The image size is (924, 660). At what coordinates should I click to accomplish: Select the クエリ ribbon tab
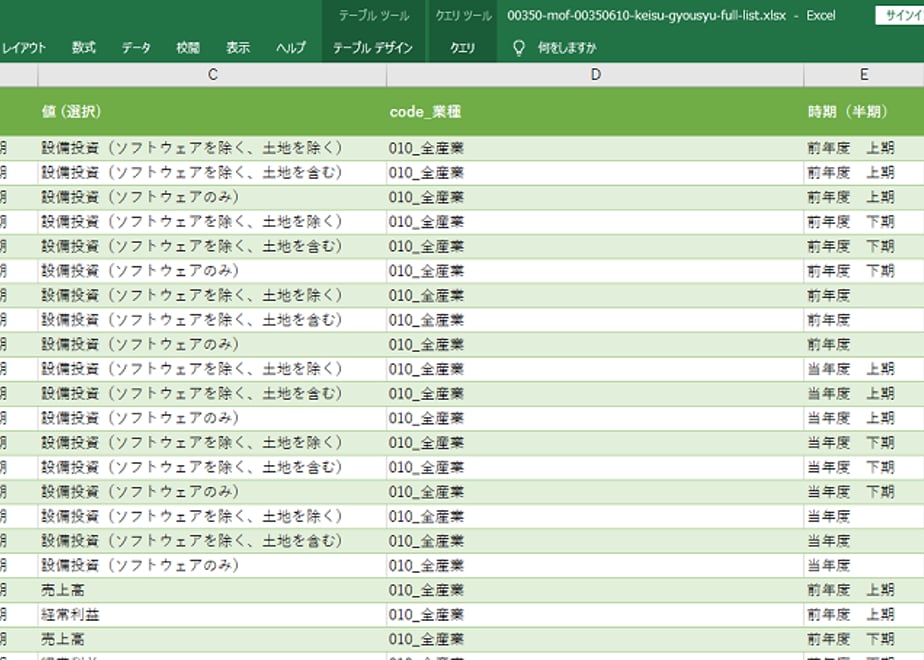[x=463, y=48]
